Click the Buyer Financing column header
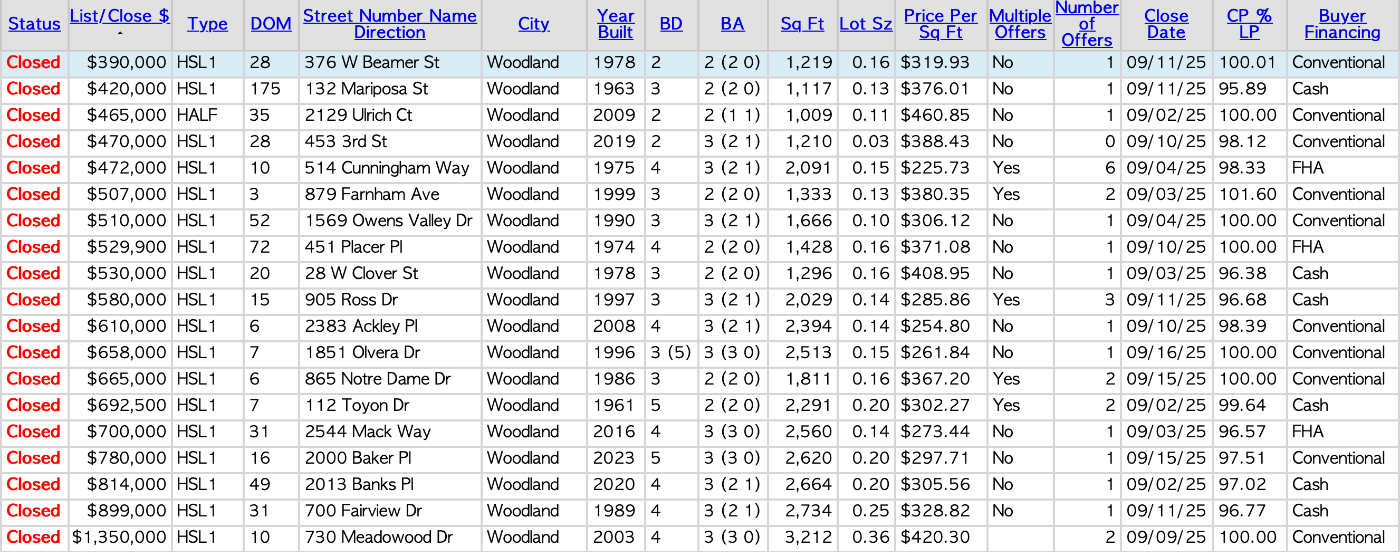1400x552 pixels. click(1342, 24)
